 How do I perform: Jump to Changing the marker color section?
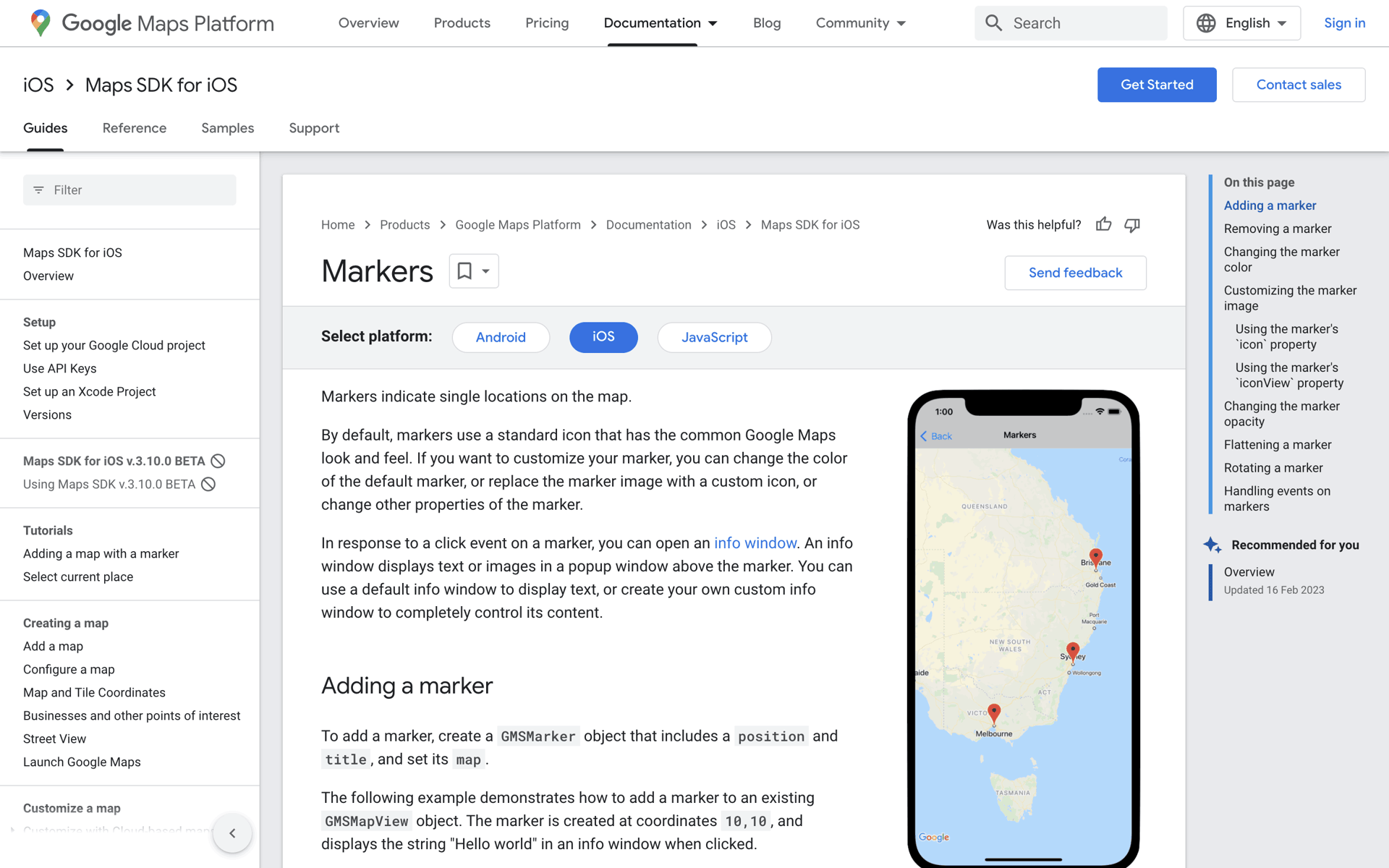click(x=1281, y=260)
